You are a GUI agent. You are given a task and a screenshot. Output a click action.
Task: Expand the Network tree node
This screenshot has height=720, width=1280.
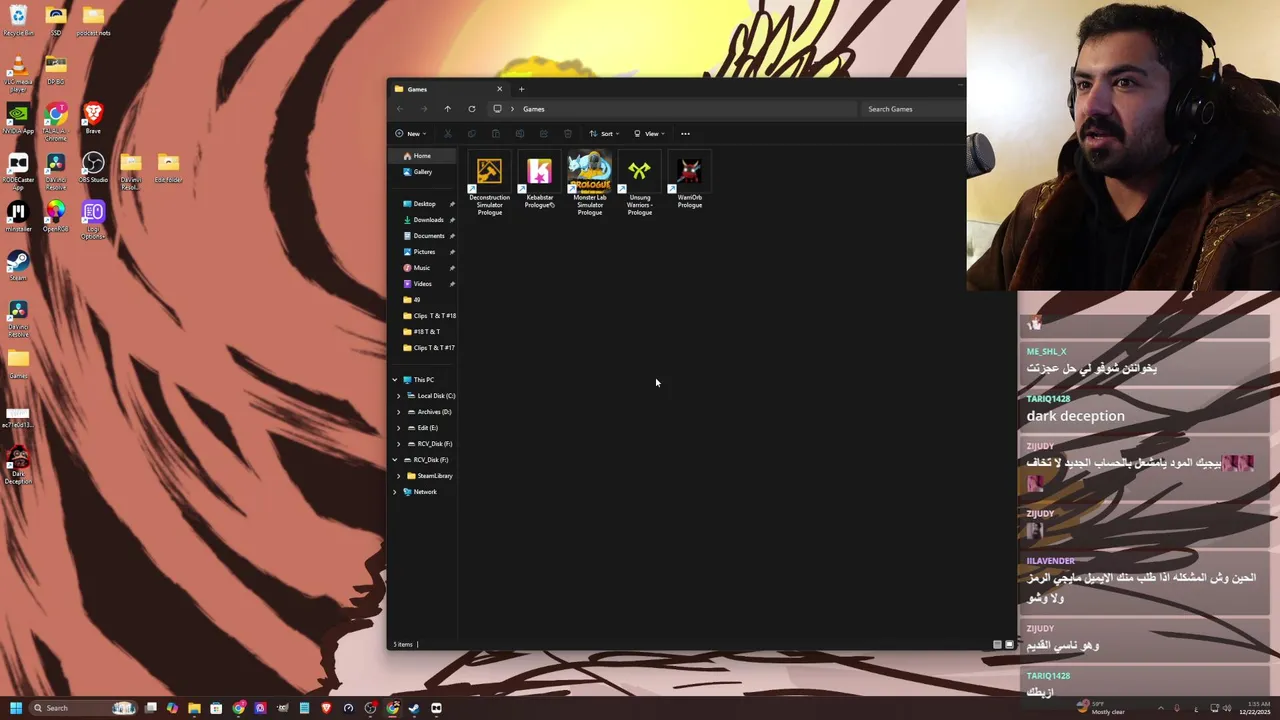pyautogui.click(x=395, y=492)
